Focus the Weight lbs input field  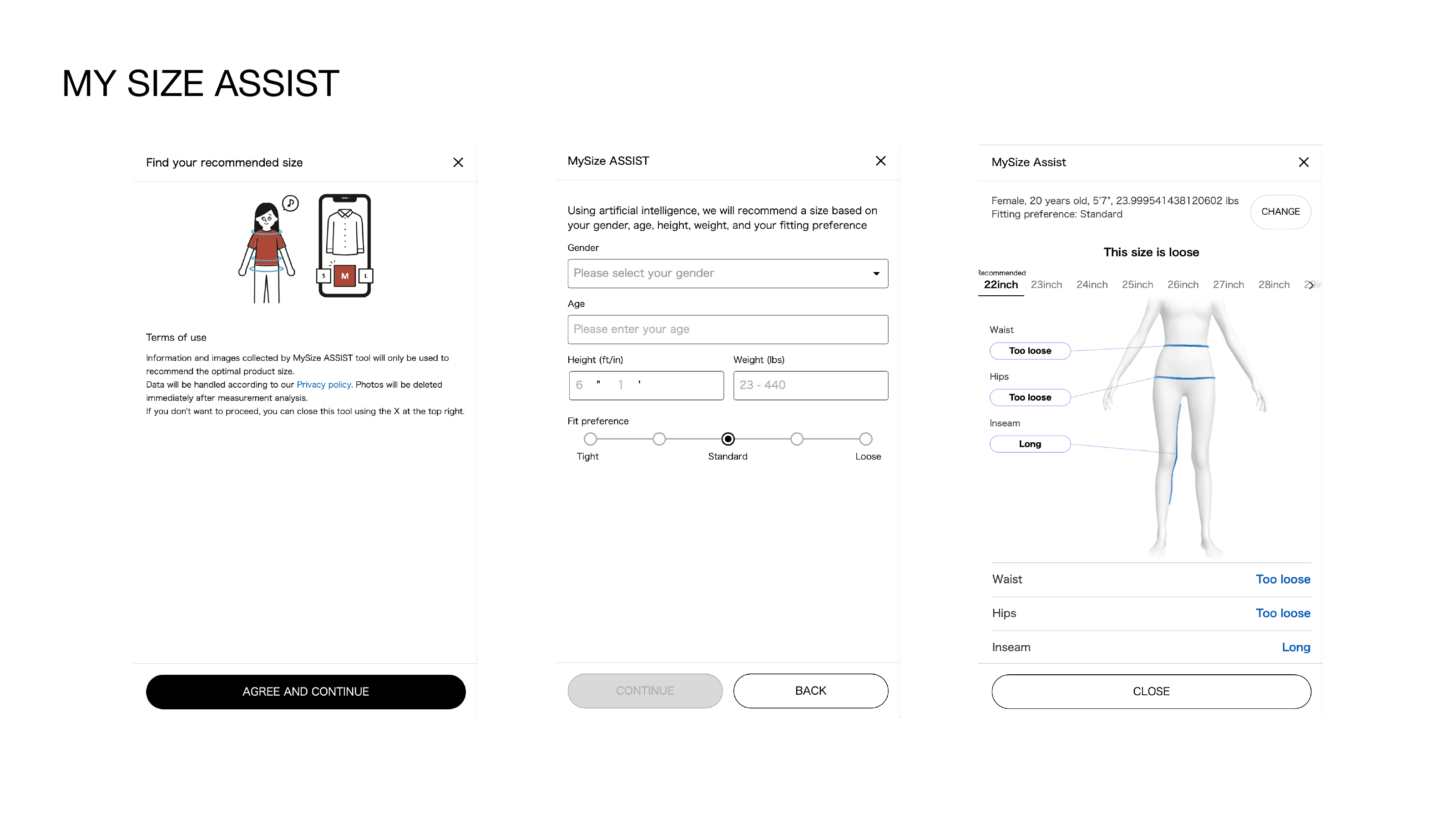click(x=810, y=385)
